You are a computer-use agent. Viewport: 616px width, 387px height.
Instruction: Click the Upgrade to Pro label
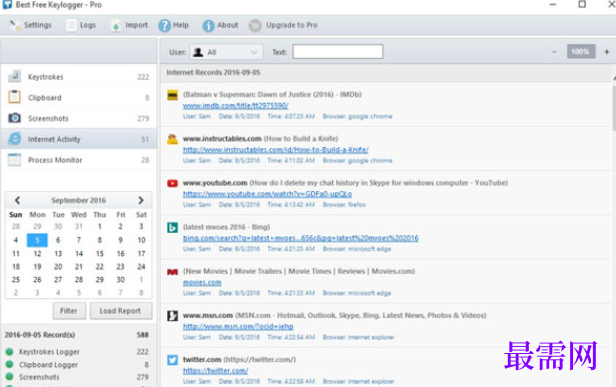pos(292,25)
